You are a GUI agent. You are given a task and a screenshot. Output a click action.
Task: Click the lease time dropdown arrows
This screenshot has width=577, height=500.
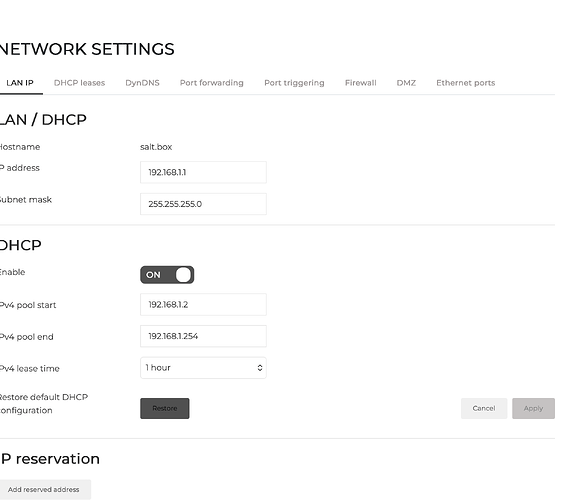tap(260, 368)
